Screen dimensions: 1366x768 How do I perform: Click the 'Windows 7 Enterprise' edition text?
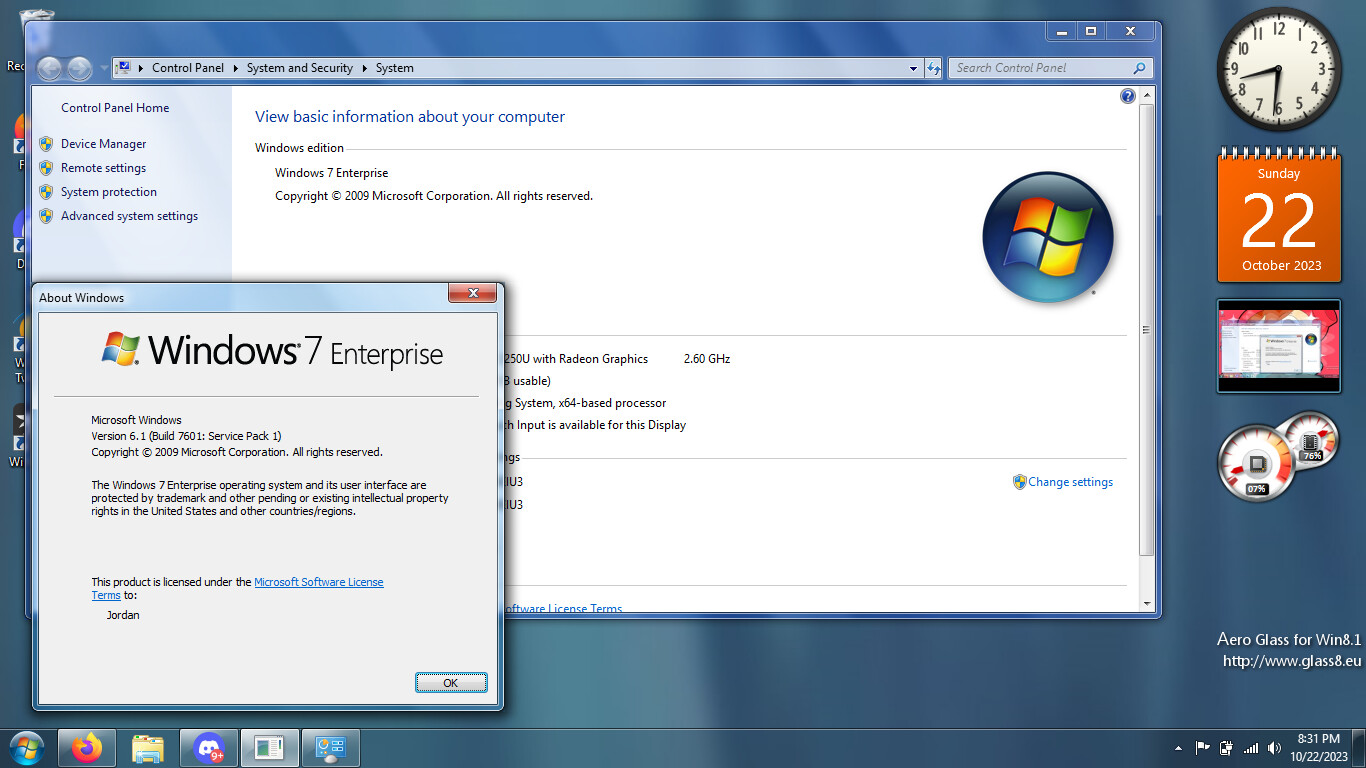pyautogui.click(x=332, y=173)
